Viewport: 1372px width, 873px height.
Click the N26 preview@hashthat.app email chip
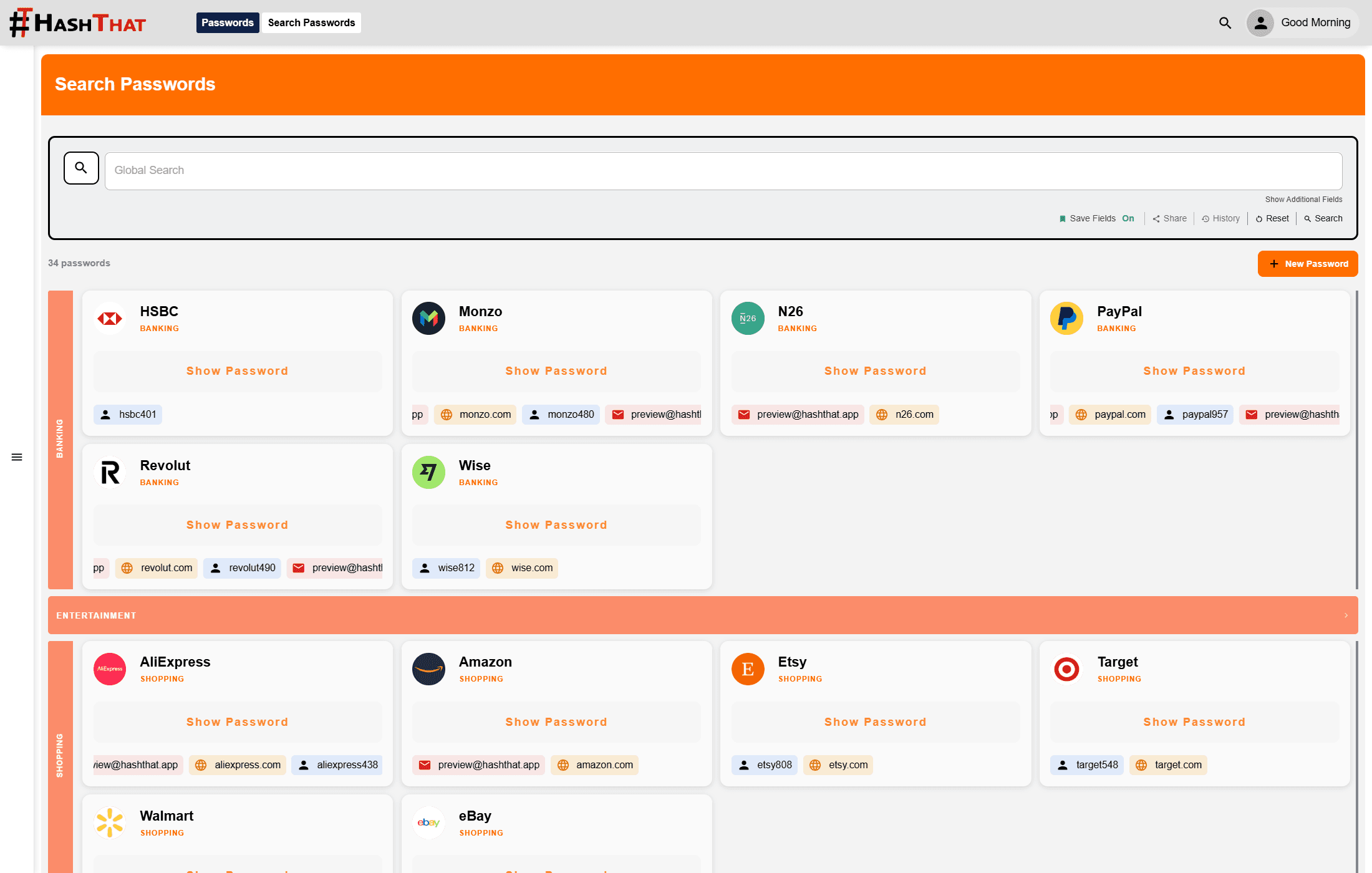coord(798,414)
